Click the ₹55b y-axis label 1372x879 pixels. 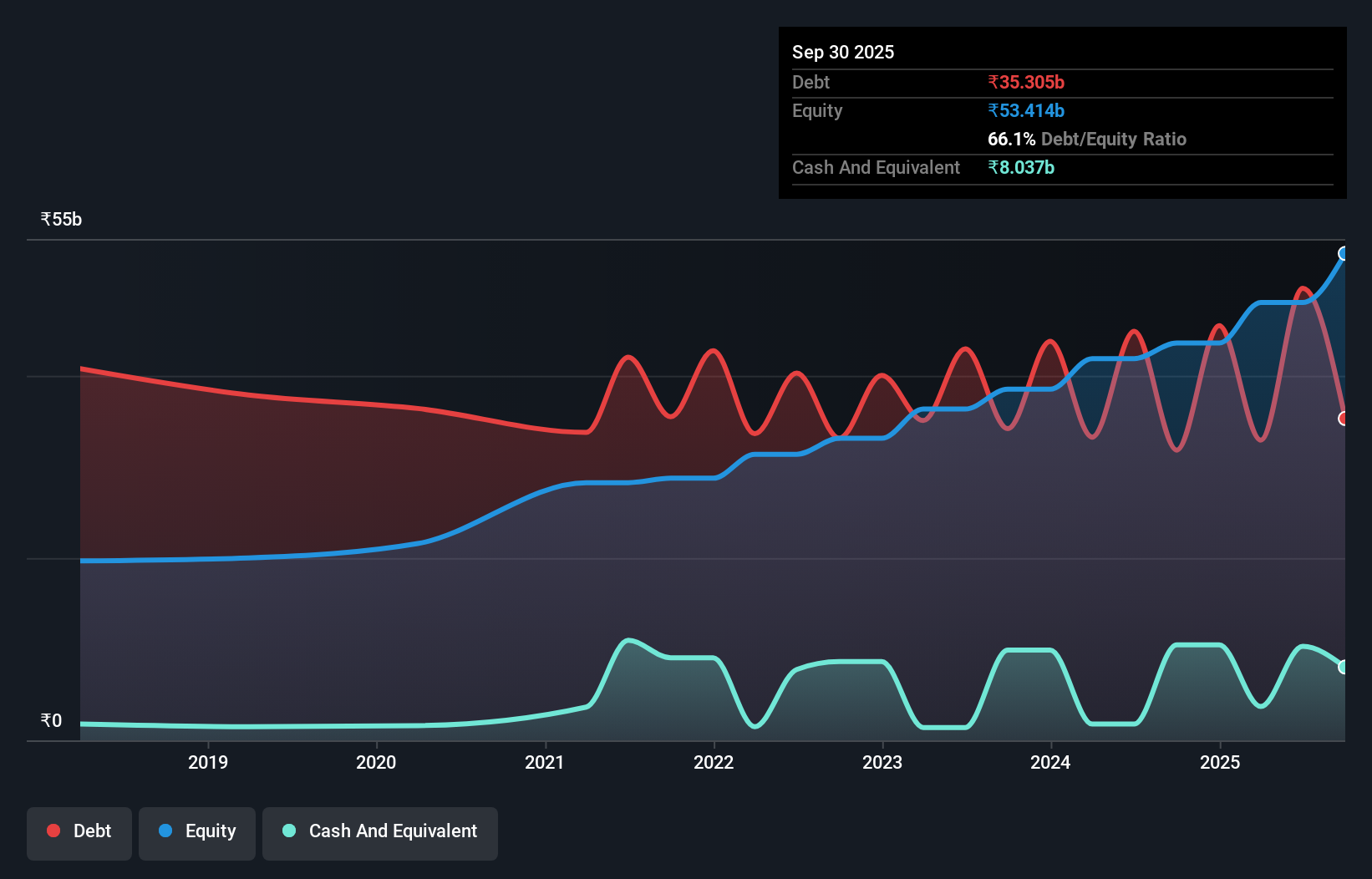click(60, 219)
